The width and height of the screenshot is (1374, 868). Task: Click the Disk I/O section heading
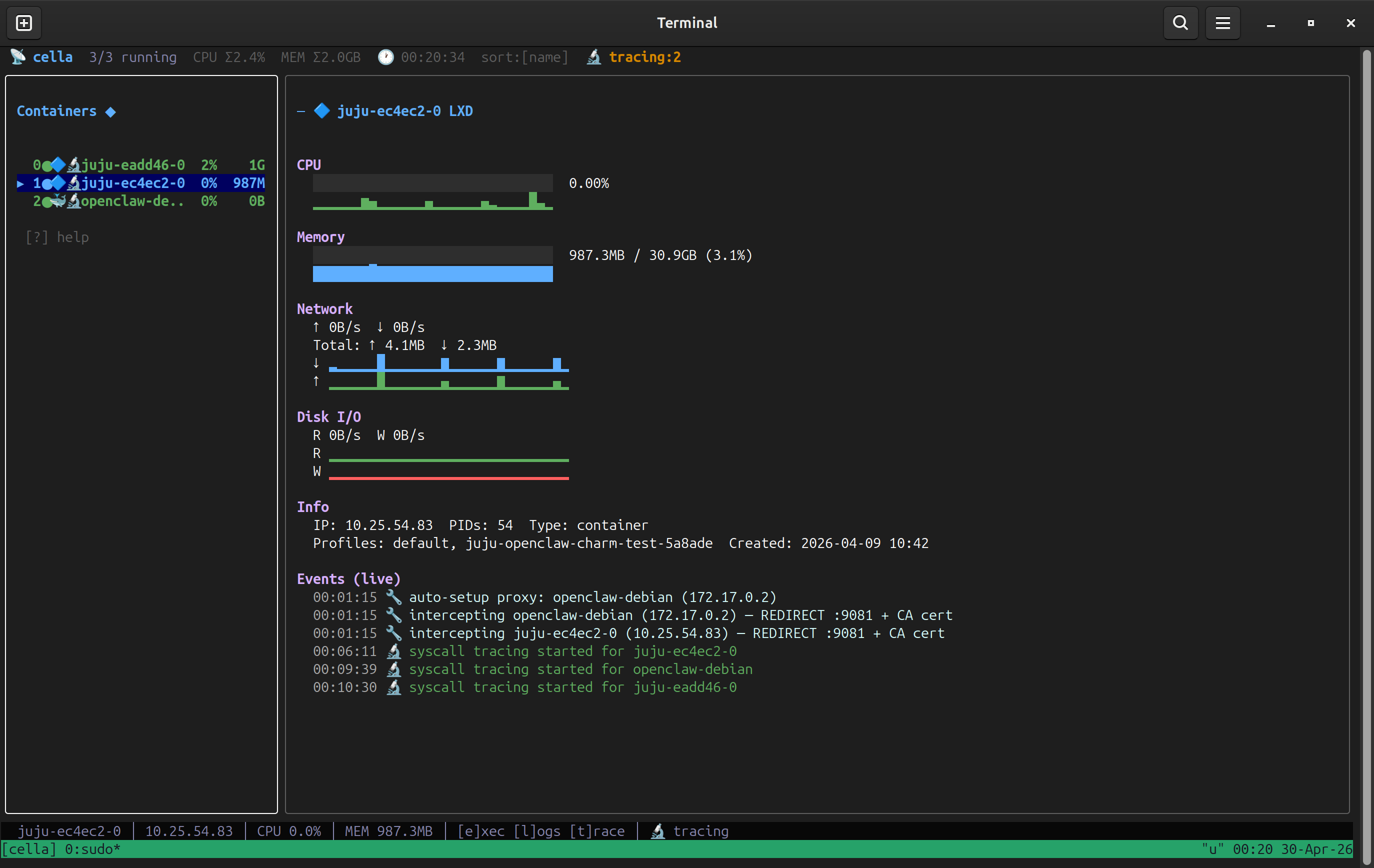[328, 417]
